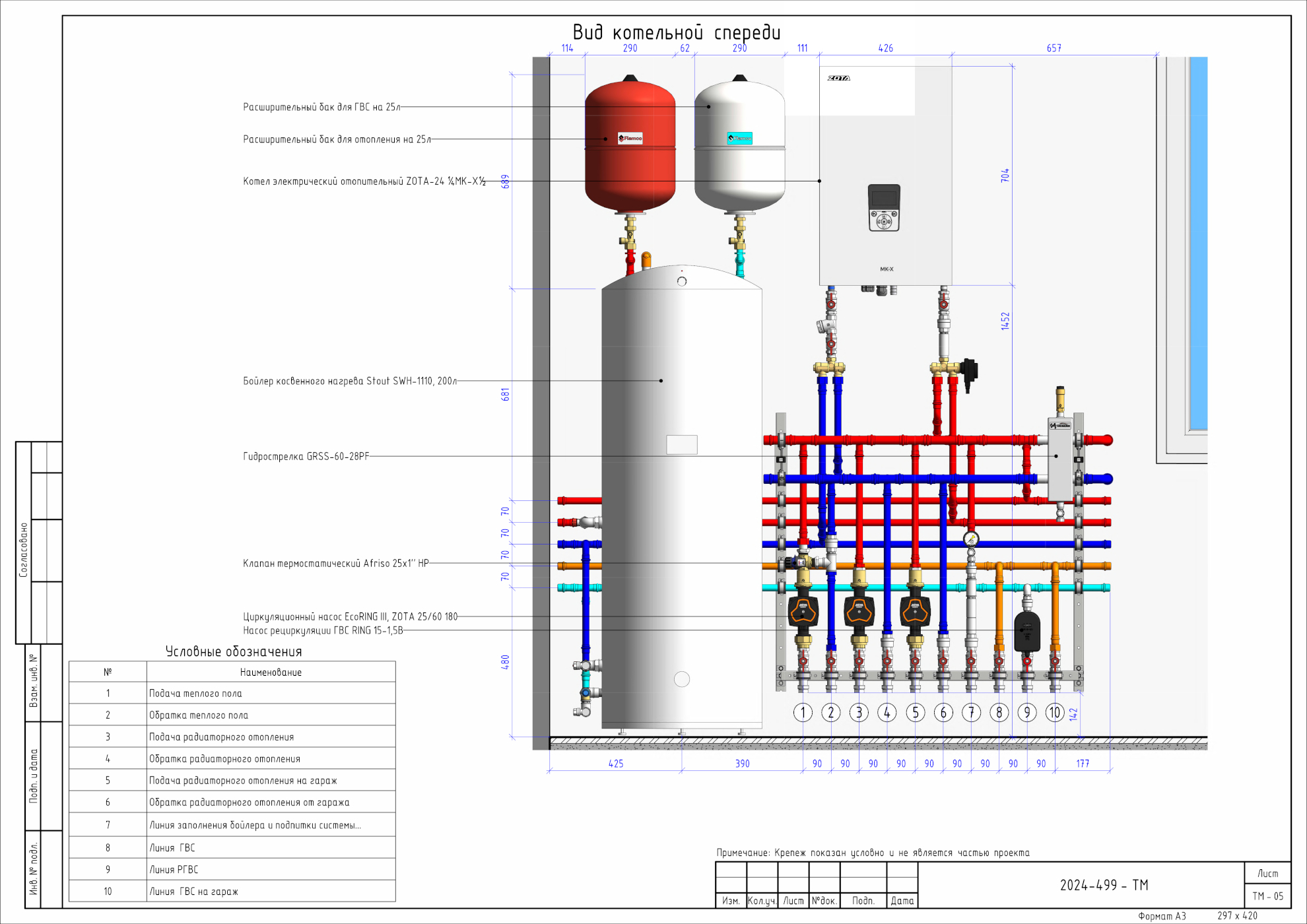Select circled pipe marker number 1
1307x924 pixels.
click(x=803, y=713)
